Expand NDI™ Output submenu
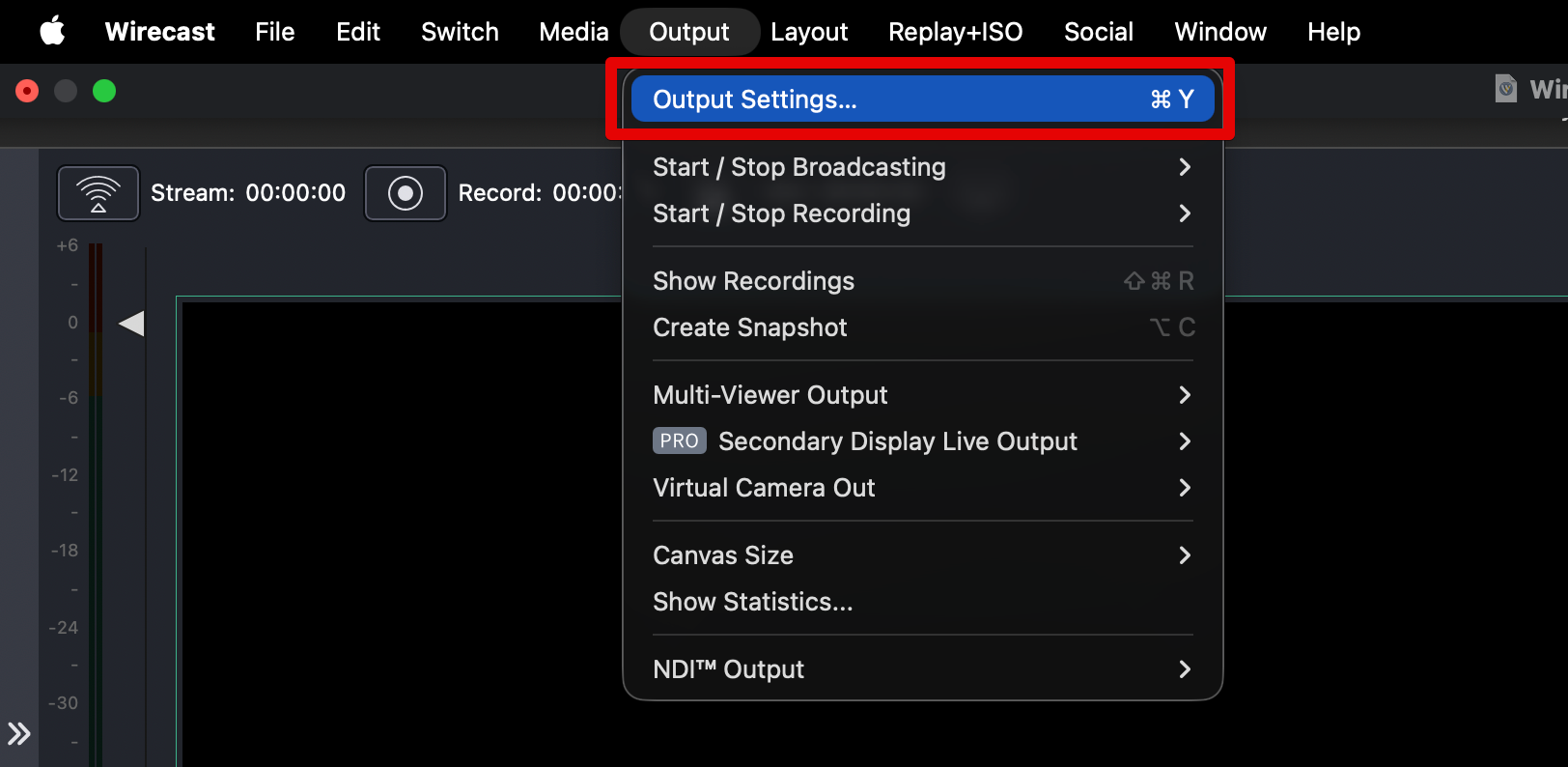This screenshot has height=767, width=1568. point(923,669)
